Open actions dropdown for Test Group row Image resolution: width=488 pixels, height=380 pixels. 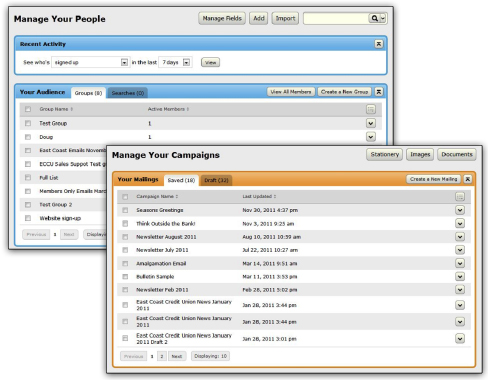coord(371,123)
